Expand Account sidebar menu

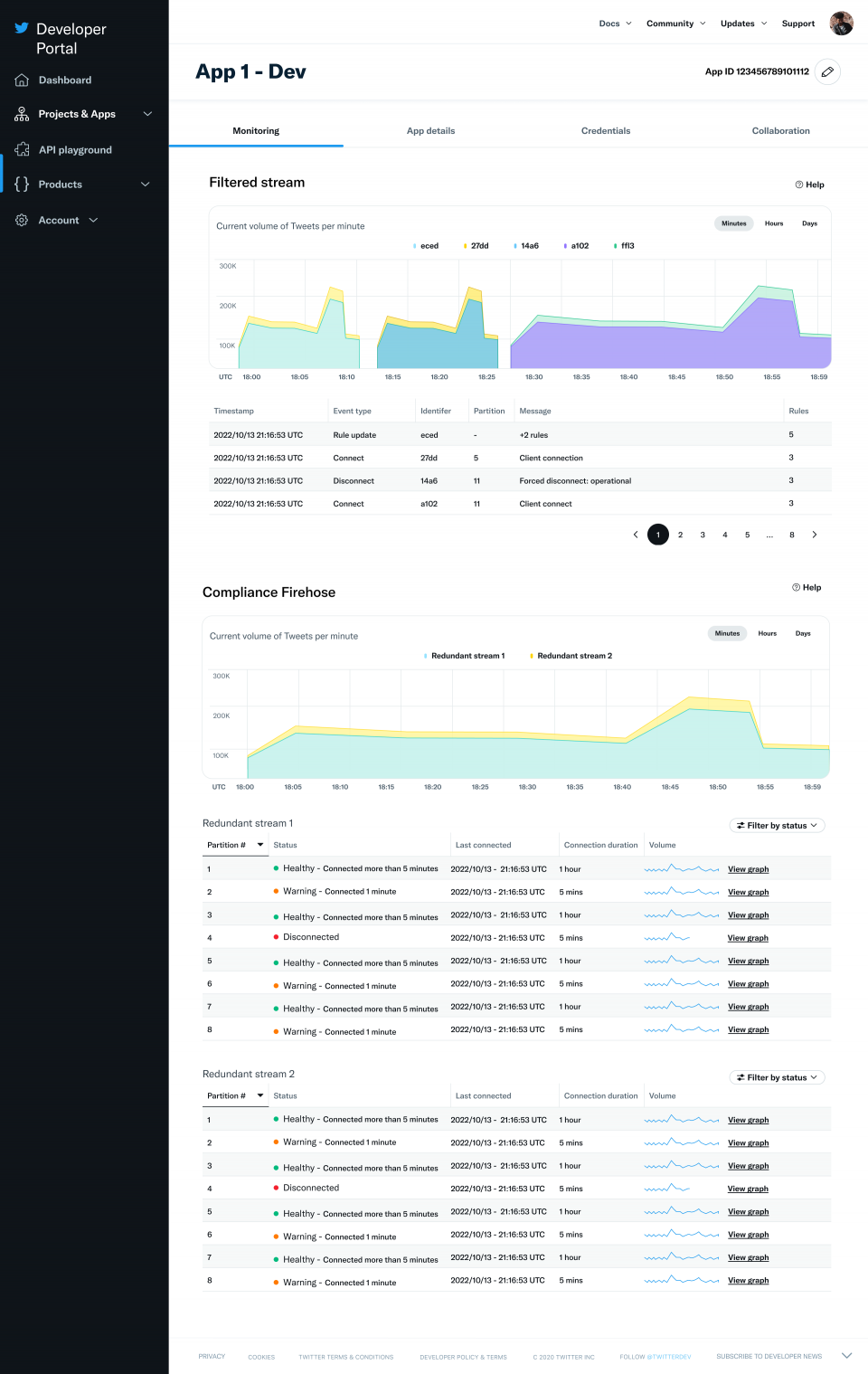(x=93, y=220)
